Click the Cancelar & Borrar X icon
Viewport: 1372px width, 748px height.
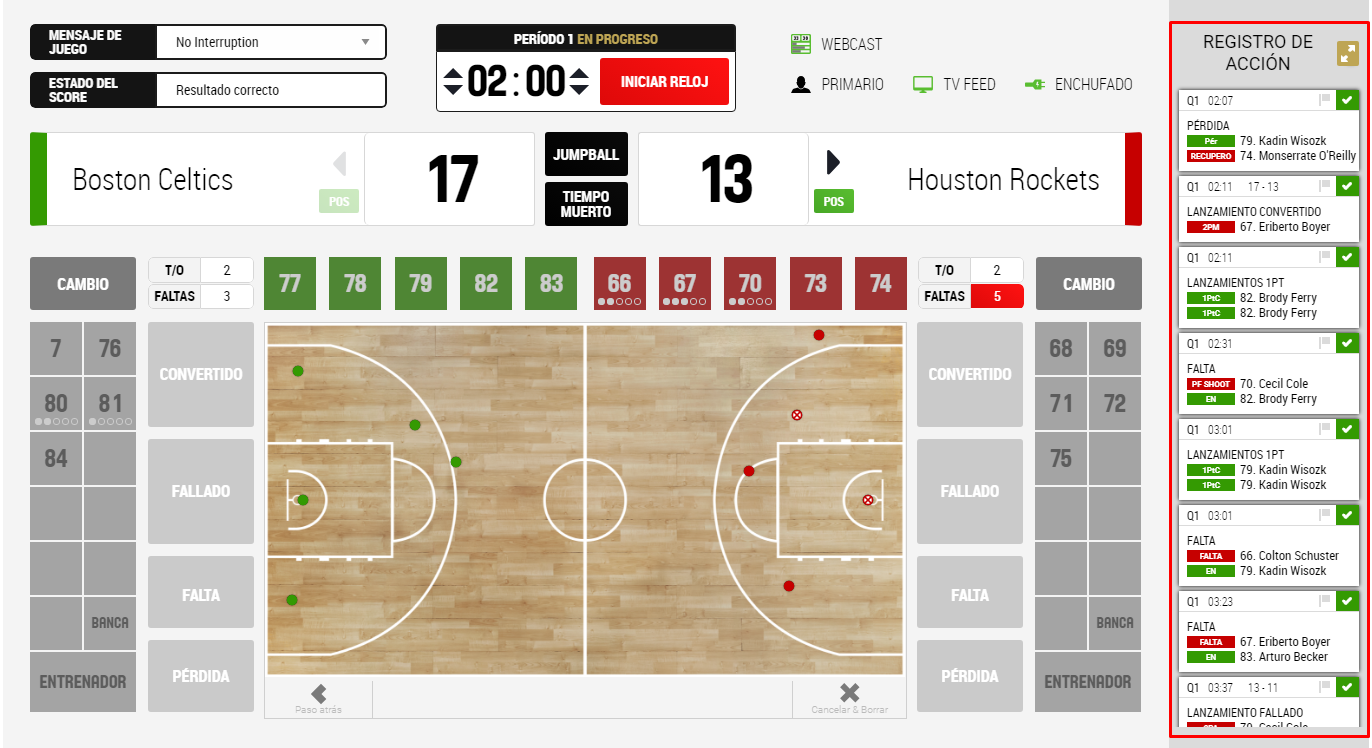pos(849,693)
